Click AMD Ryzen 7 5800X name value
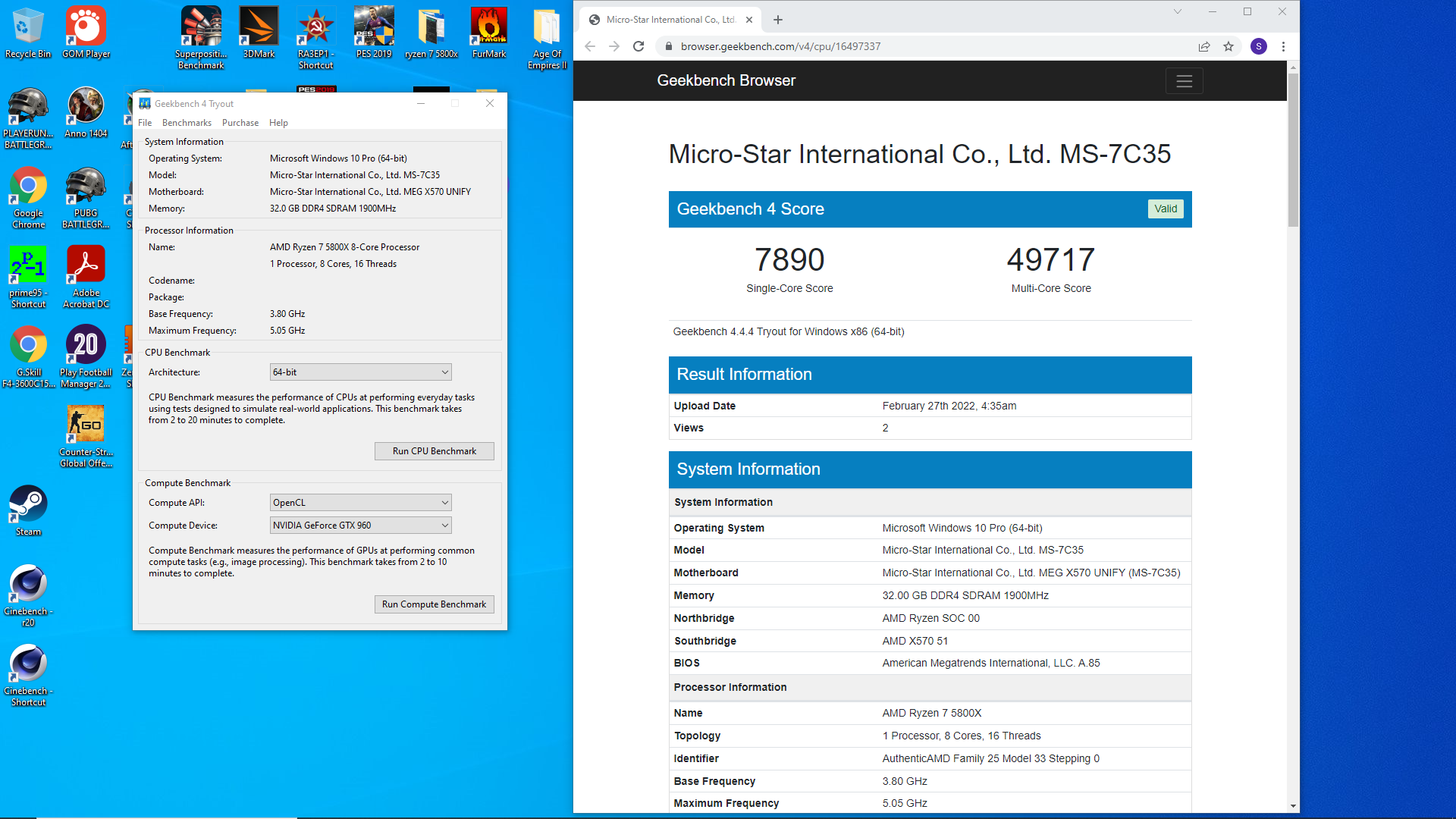The height and width of the screenshot is (819, 1456). 932,714
